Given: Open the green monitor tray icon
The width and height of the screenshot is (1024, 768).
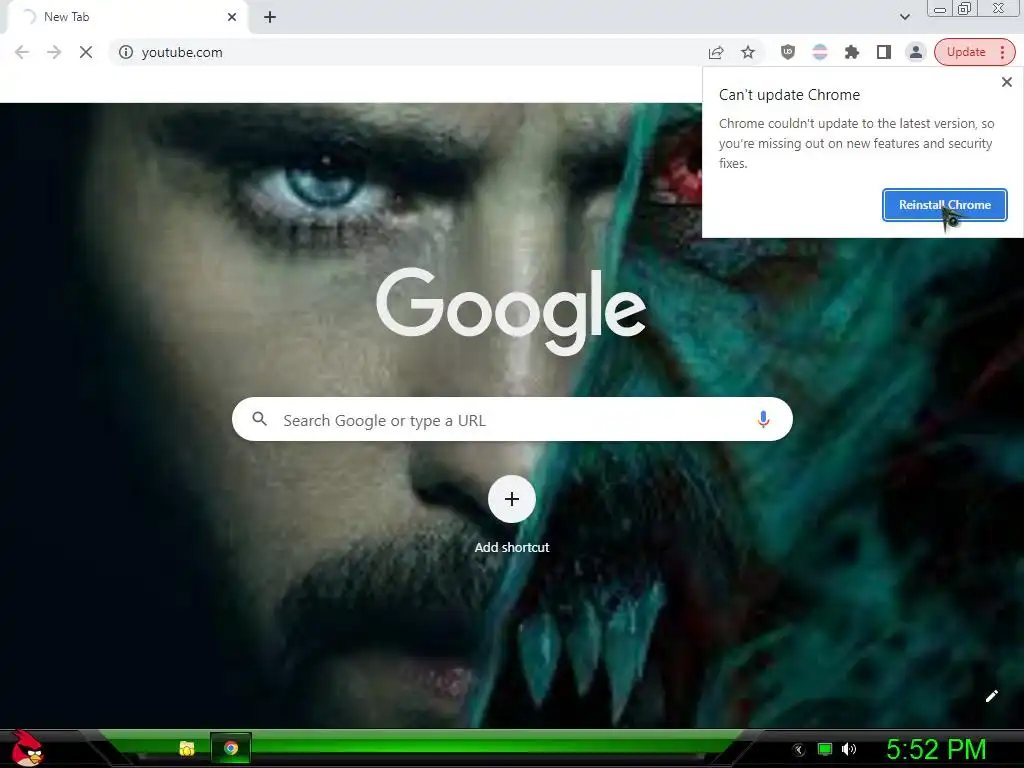Looking at the screenshot, I should click(825, 749).
